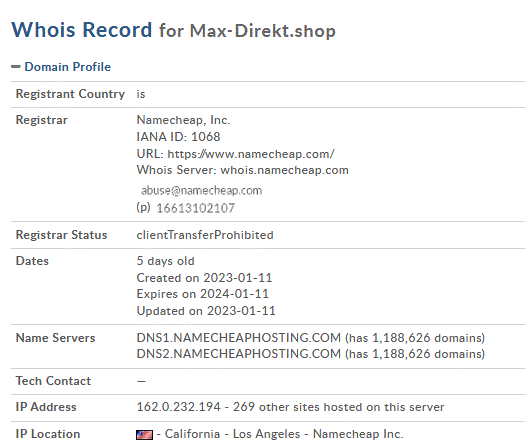
Task: Click the minus icon beside Domain Profile
Action: point(16,67)
